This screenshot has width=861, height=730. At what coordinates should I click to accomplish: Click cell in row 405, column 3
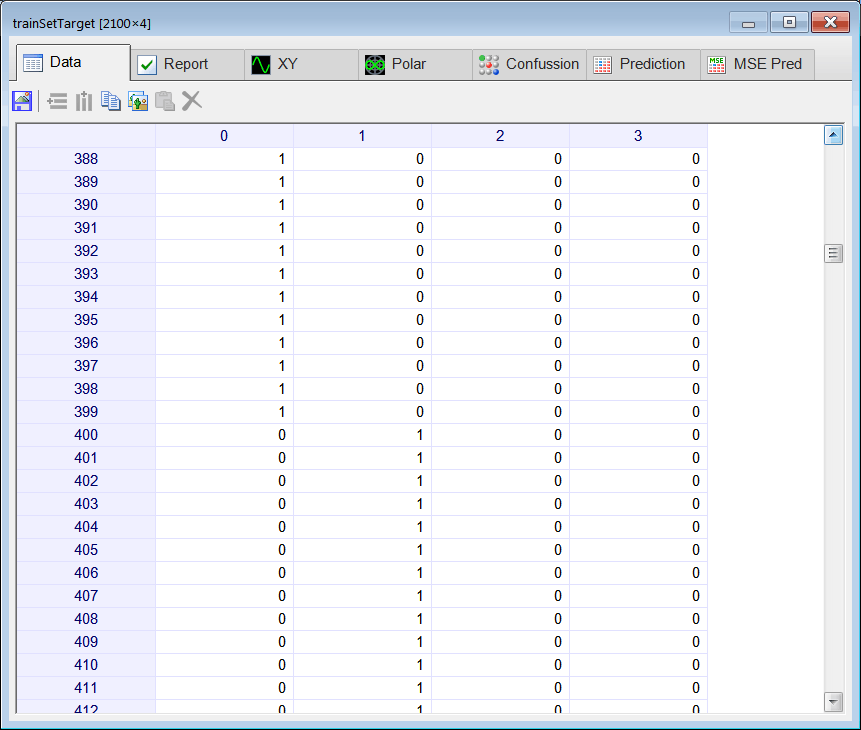(638, 550)
